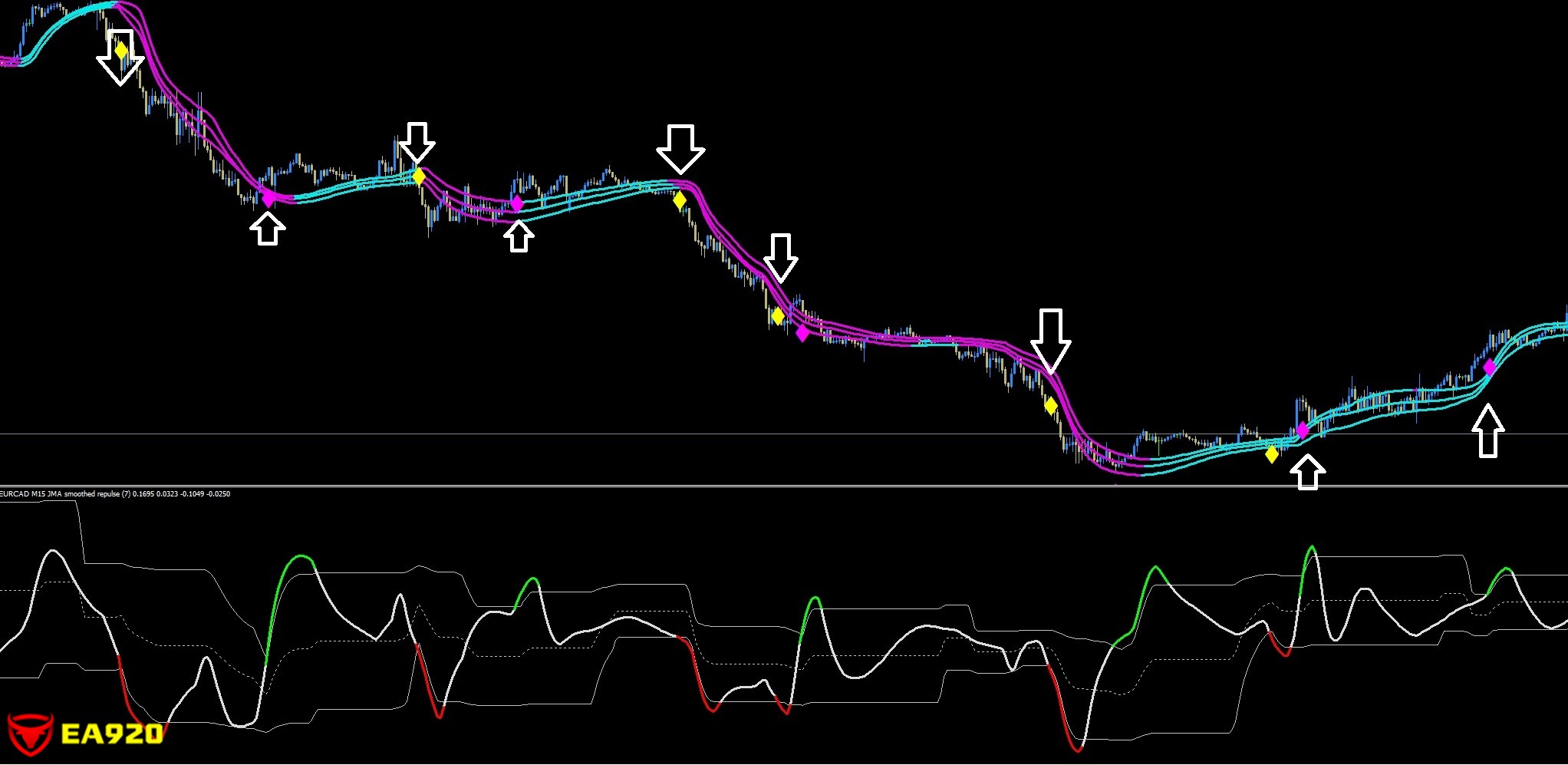
Task: Click the rightmost magenta diamond marker
Action: click(1489, 368)
